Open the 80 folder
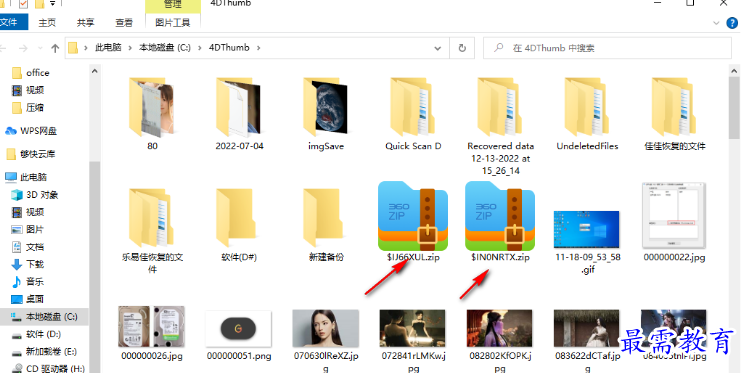Image resolution: width=742 pixels, height=373 pixels. point(152,114)
